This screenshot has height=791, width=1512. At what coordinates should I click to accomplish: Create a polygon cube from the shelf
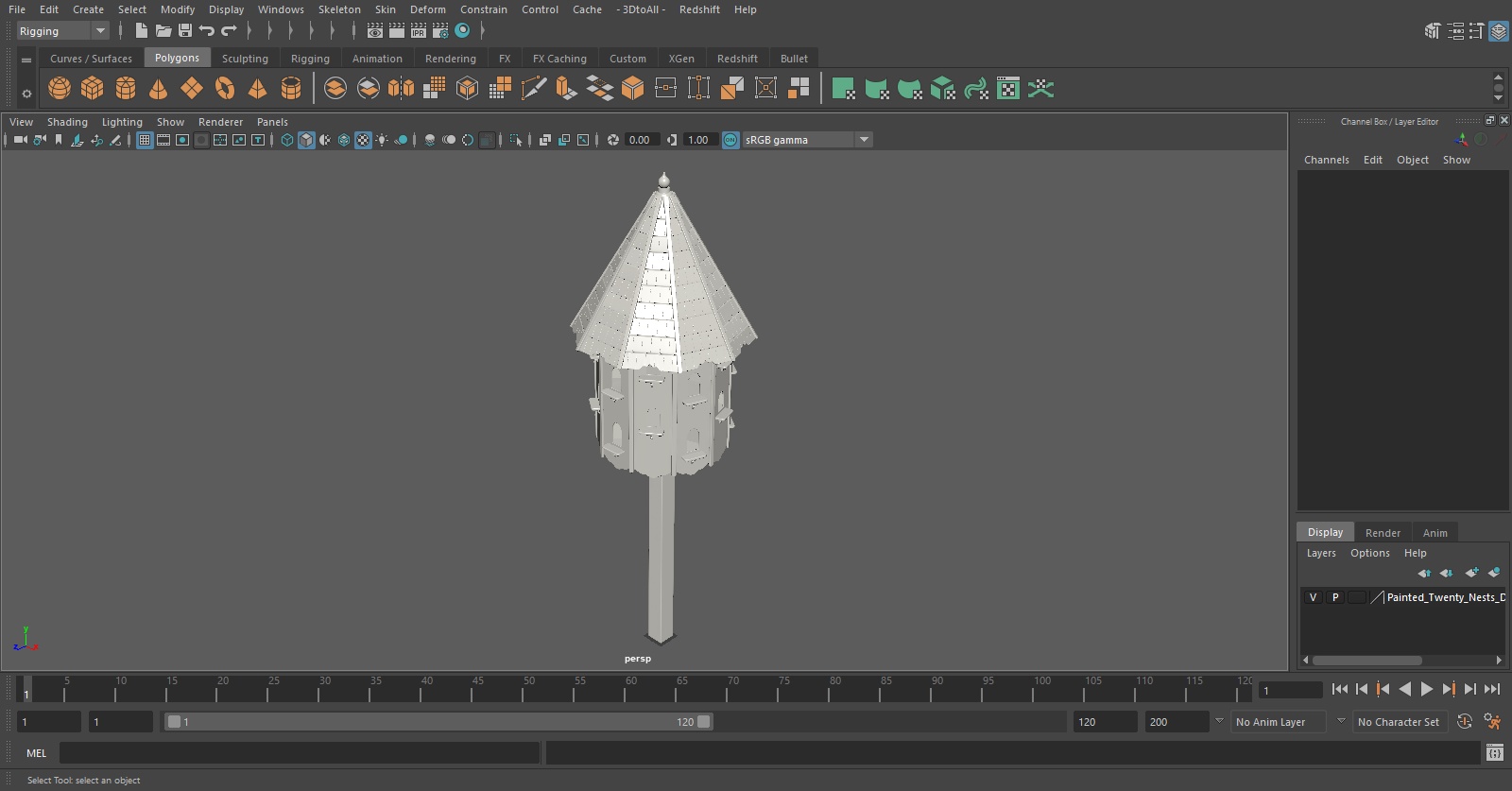click(x=93, y=89)
